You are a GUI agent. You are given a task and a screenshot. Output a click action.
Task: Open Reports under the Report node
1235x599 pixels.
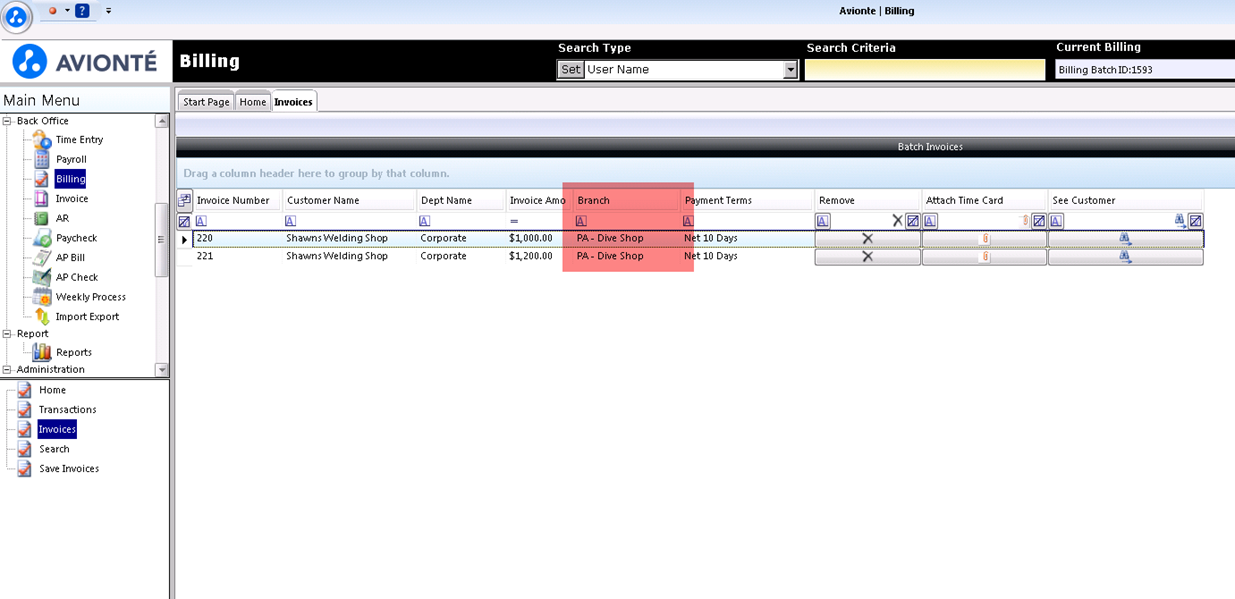pyautogui.click(x=74, y=352)
